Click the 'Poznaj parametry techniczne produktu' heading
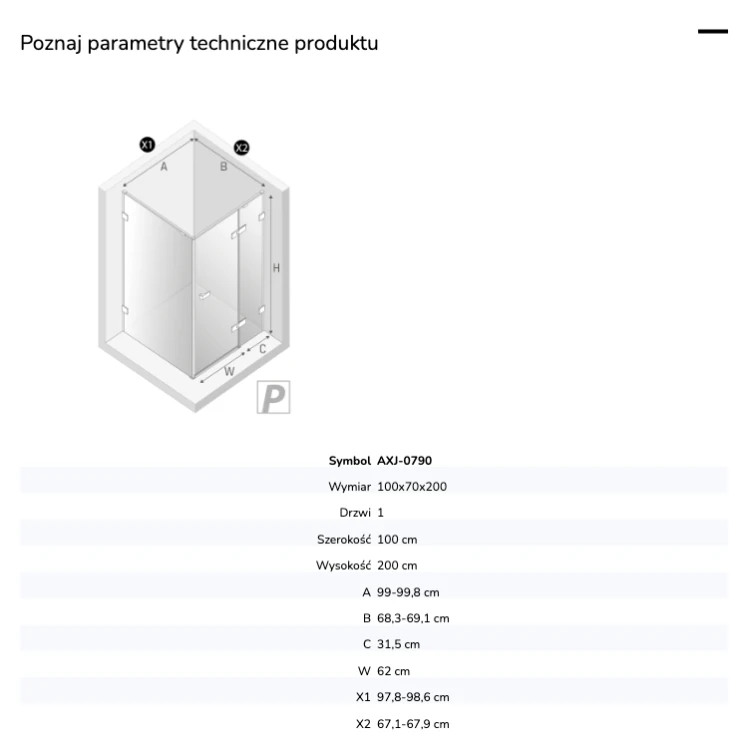 click(199, 43)
